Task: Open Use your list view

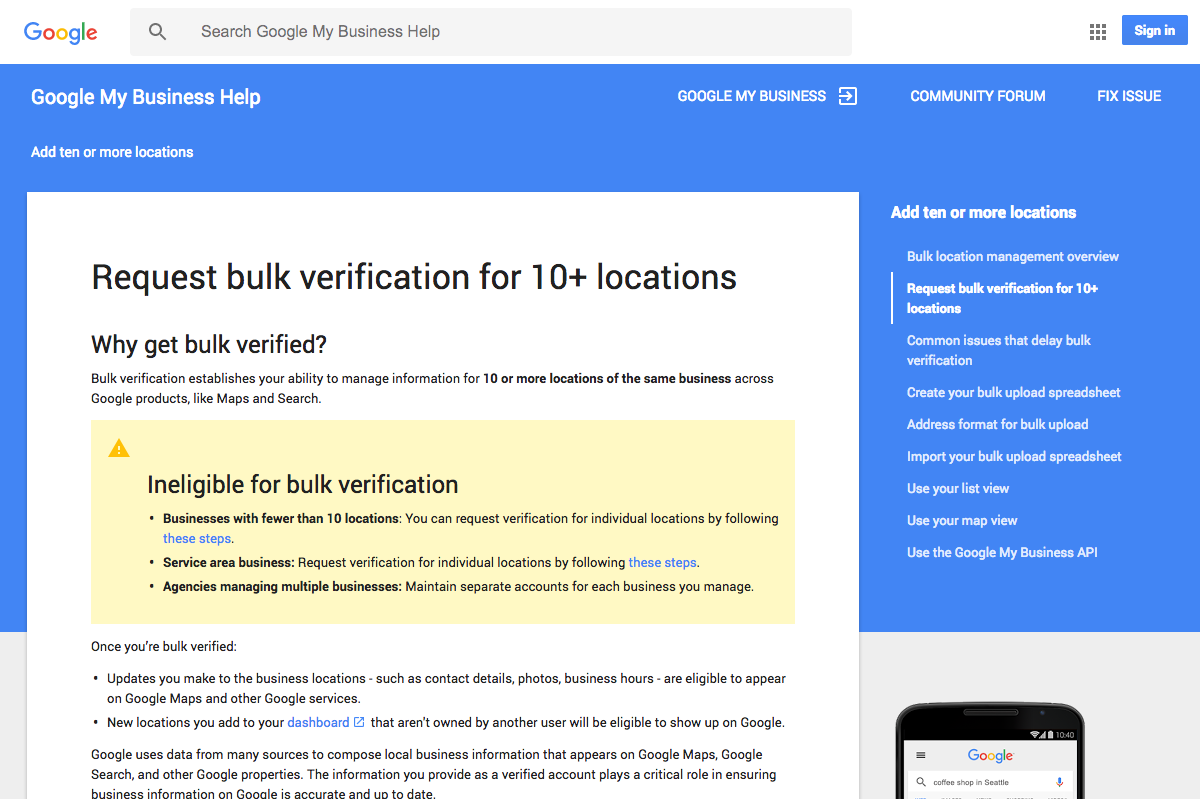Action: [x=958, y=488]
